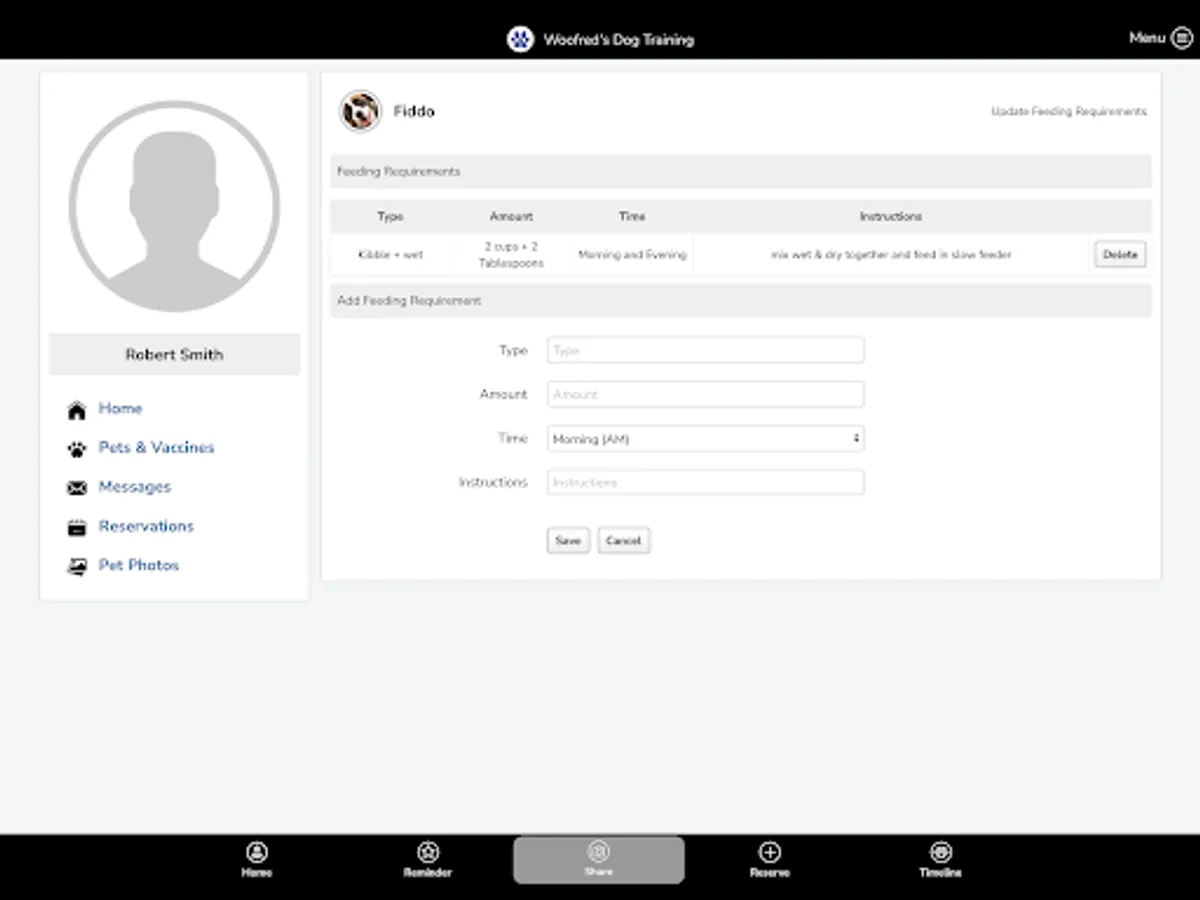Open the Reserve icon in bottom navigation
This screenshot has height=900, width=1200.
point(770,852)
